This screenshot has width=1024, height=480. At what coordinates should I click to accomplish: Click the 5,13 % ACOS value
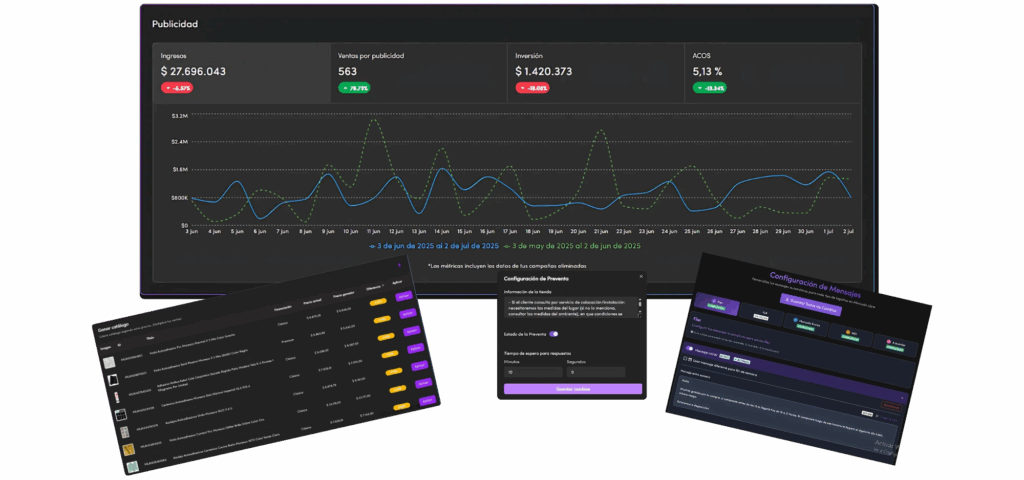pos(709,71)
